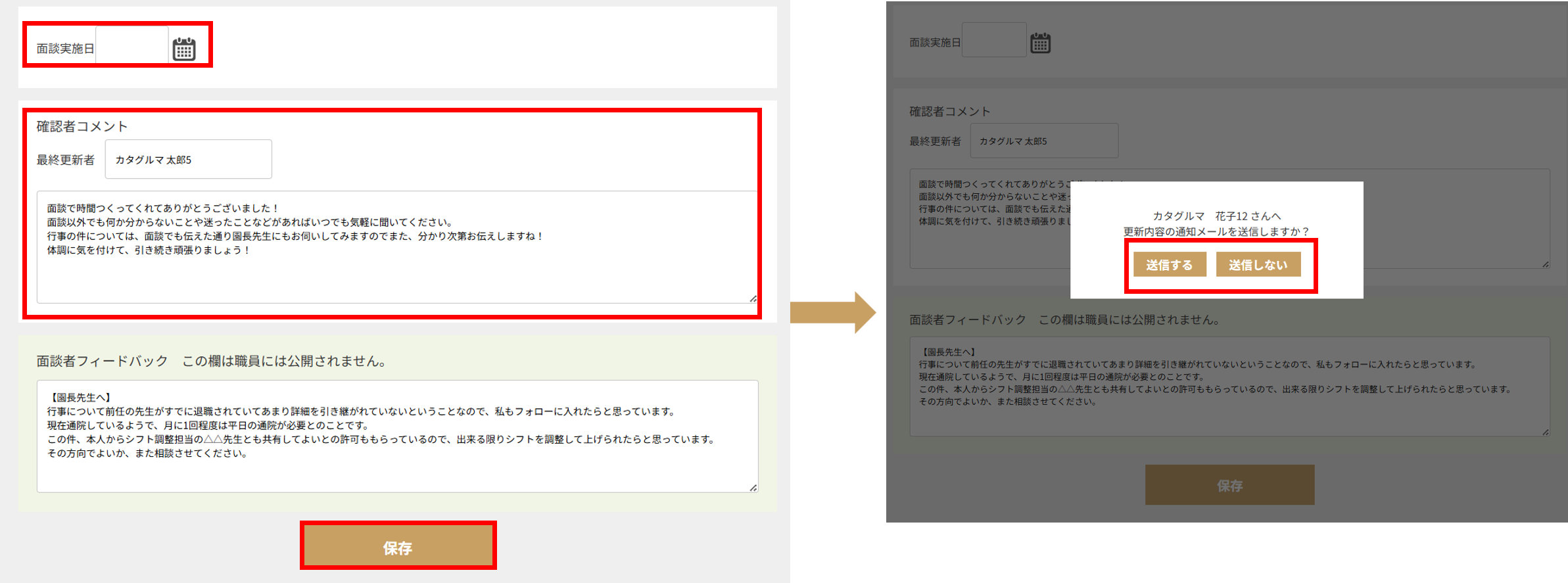Image resolution: width=1568 pixels, height=583 pixels.
Task: Open the calendar picker in left form
Action: coord(184,49)
